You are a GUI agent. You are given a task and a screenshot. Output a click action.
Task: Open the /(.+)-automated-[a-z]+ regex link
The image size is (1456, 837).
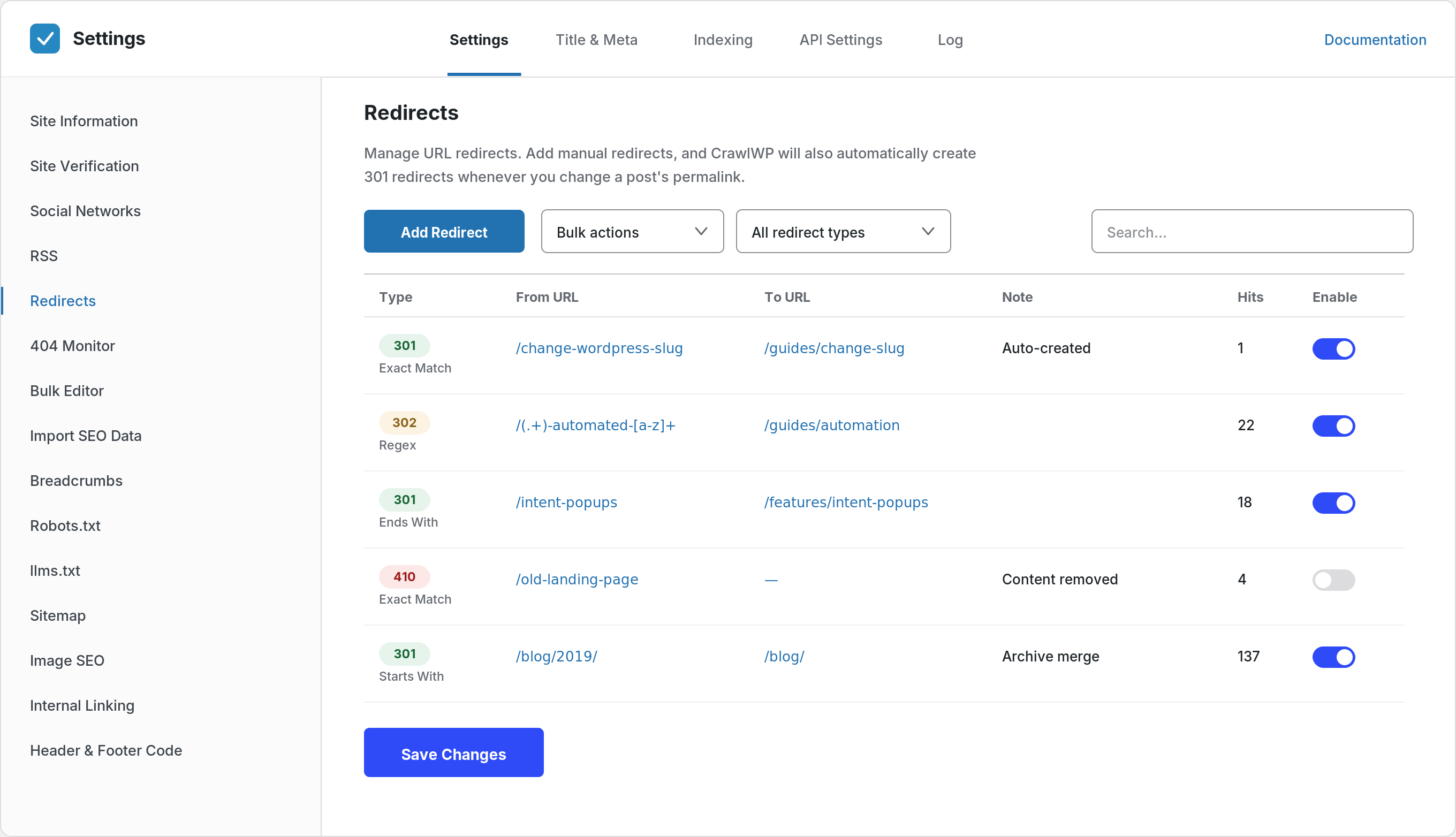pos(595,425)
